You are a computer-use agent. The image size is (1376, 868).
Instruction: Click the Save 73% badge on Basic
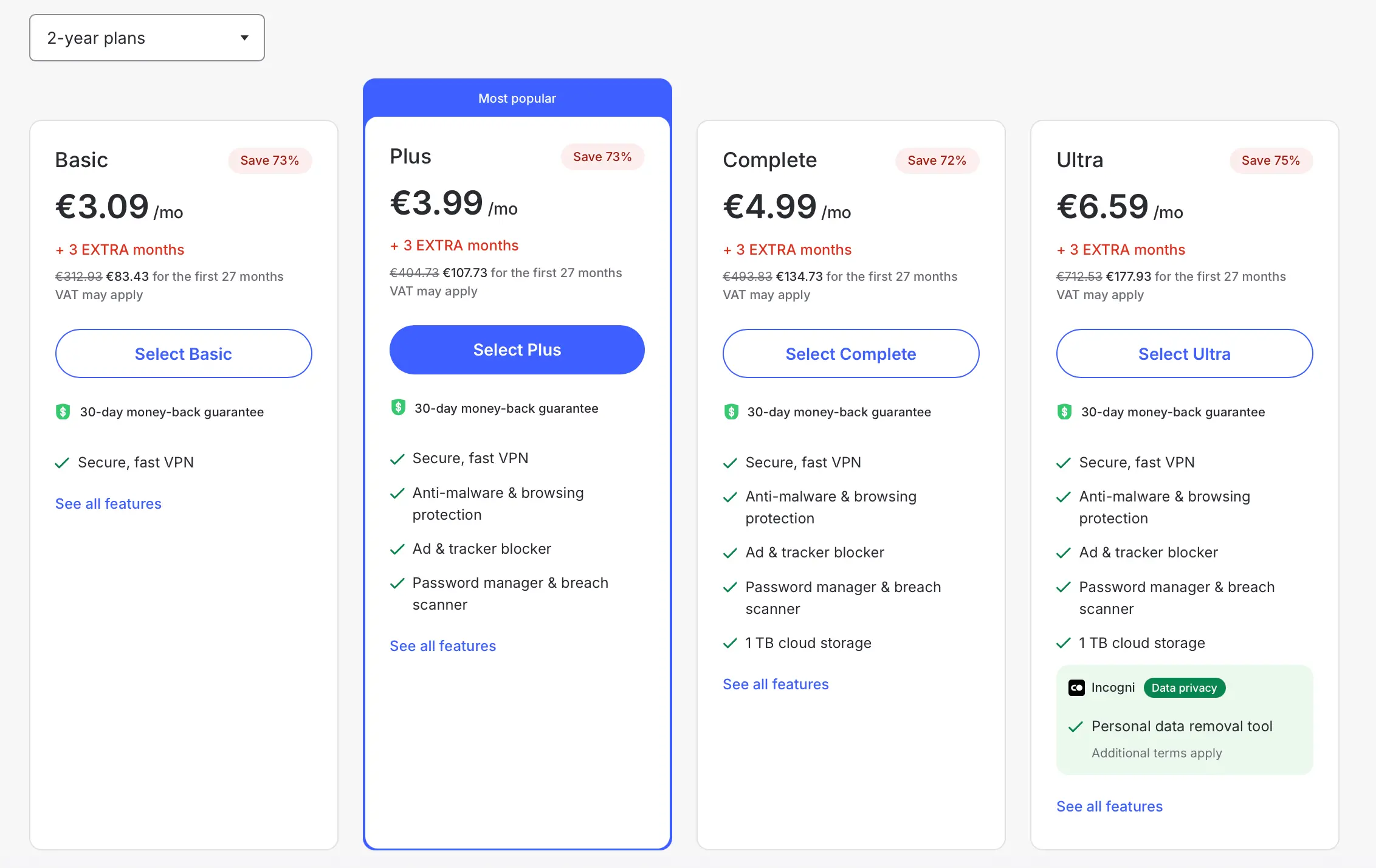tap(269, 160)
